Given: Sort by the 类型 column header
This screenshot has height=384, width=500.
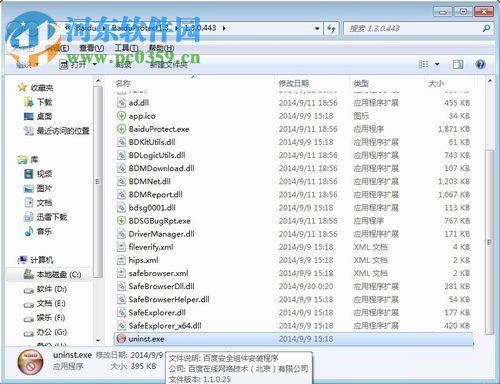Looking at the screenshot, I should pyautogui.click(x=361, y=83).
